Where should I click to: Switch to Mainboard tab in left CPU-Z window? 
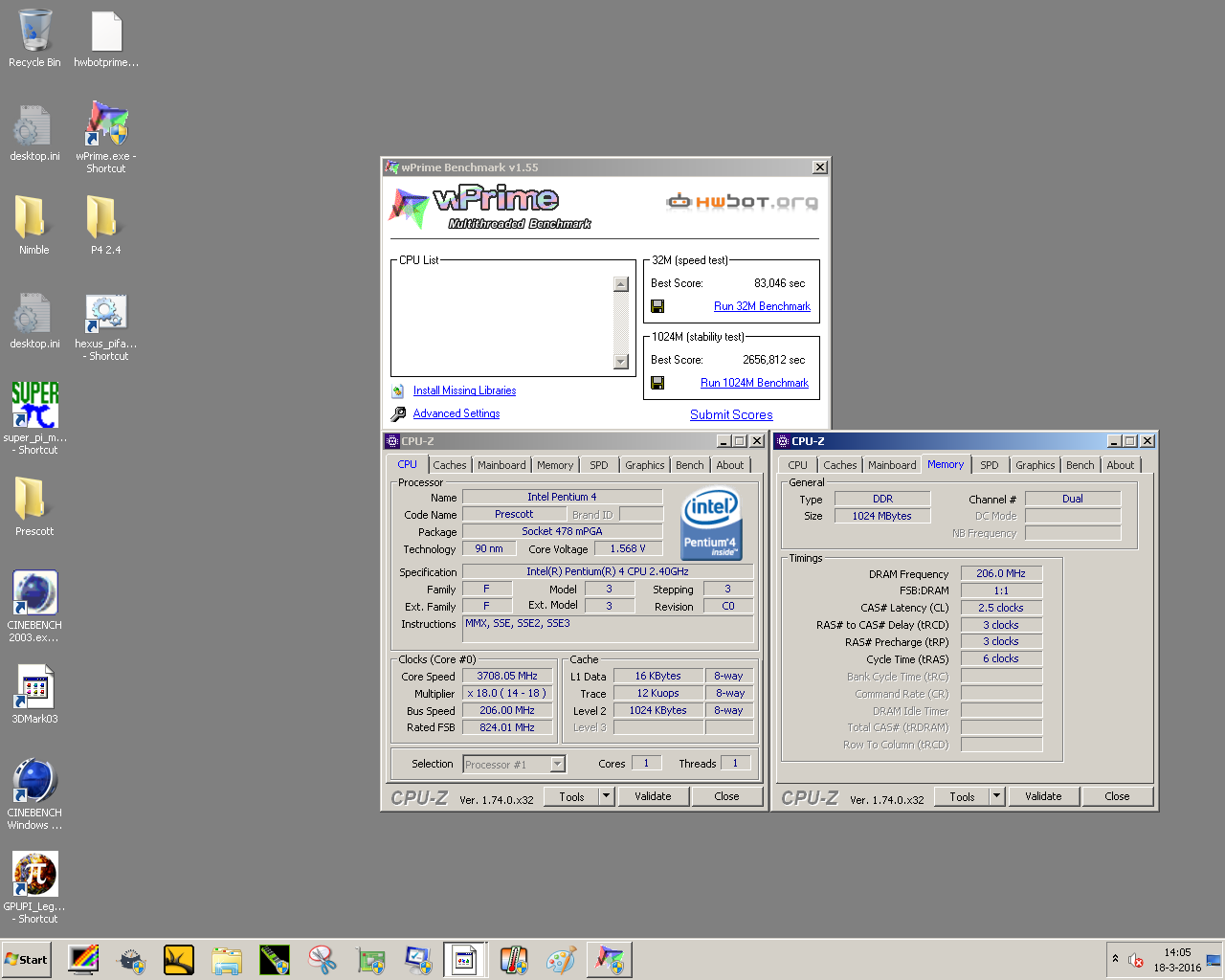(501, 465)
